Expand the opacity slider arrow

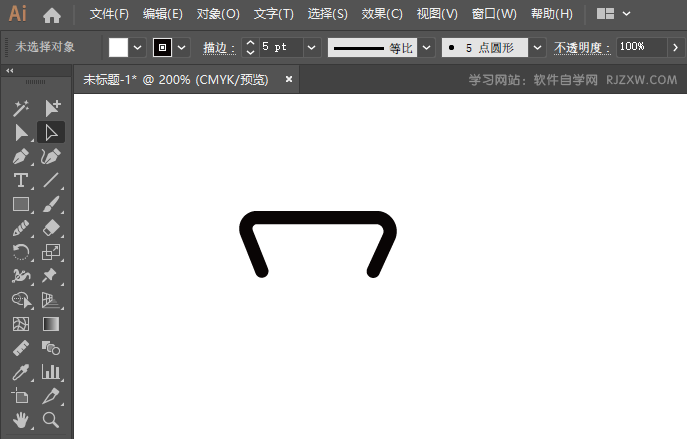[x=675, y=47]
